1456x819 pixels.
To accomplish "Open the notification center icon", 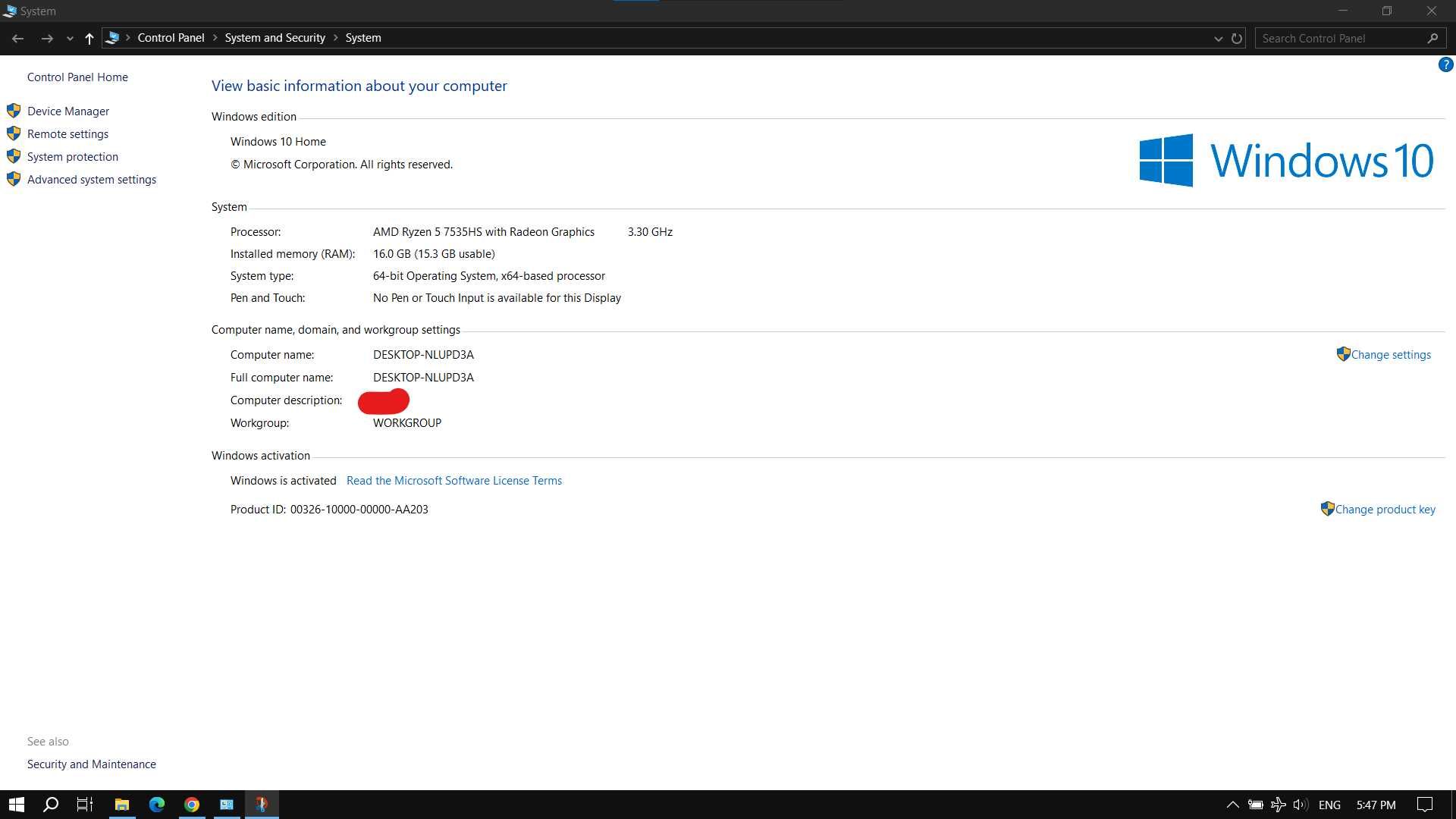I will [x=1425, y=805].
